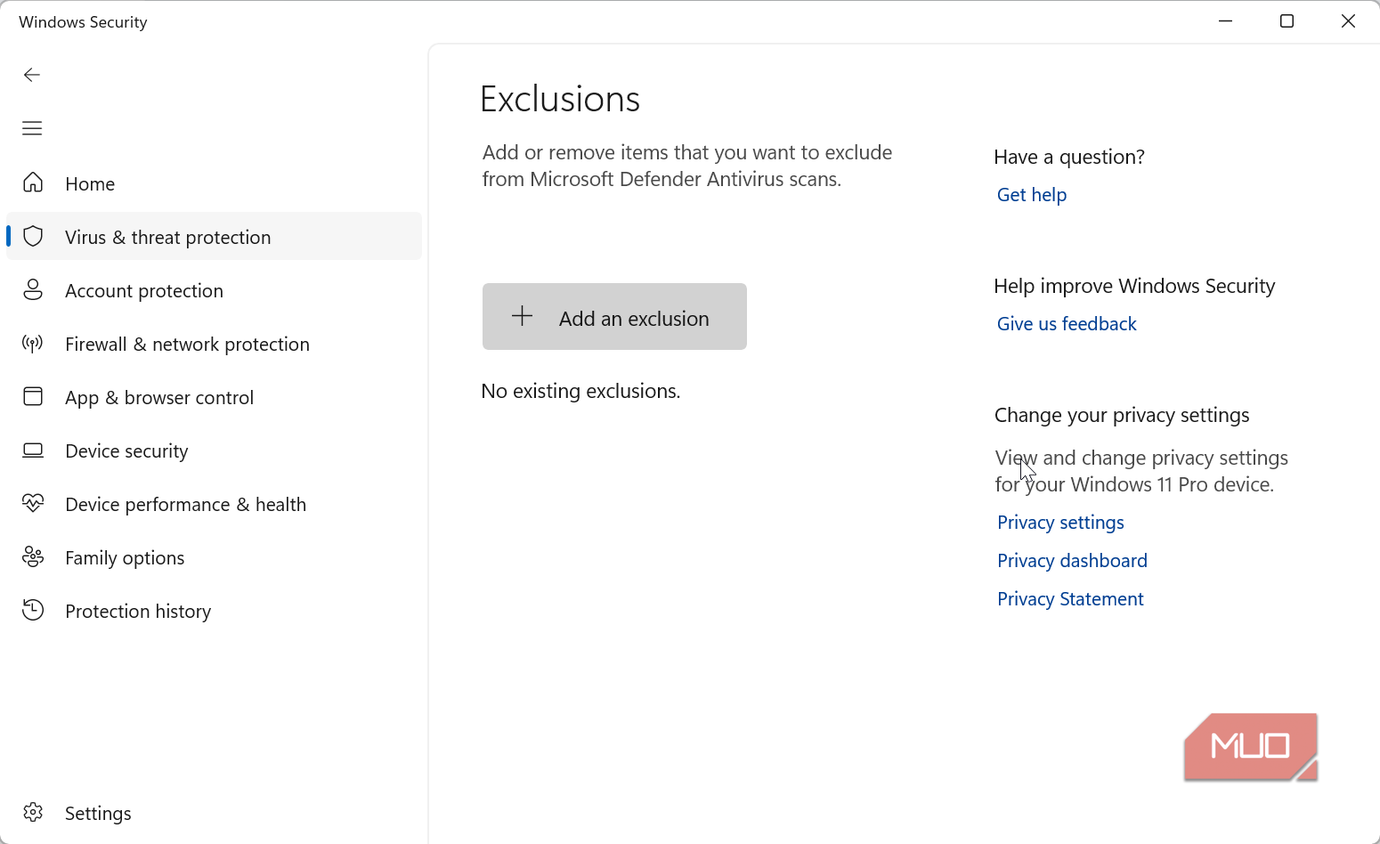Click the Home house icon
This screenshot has height=844, width=1380.
pos(33,183)
